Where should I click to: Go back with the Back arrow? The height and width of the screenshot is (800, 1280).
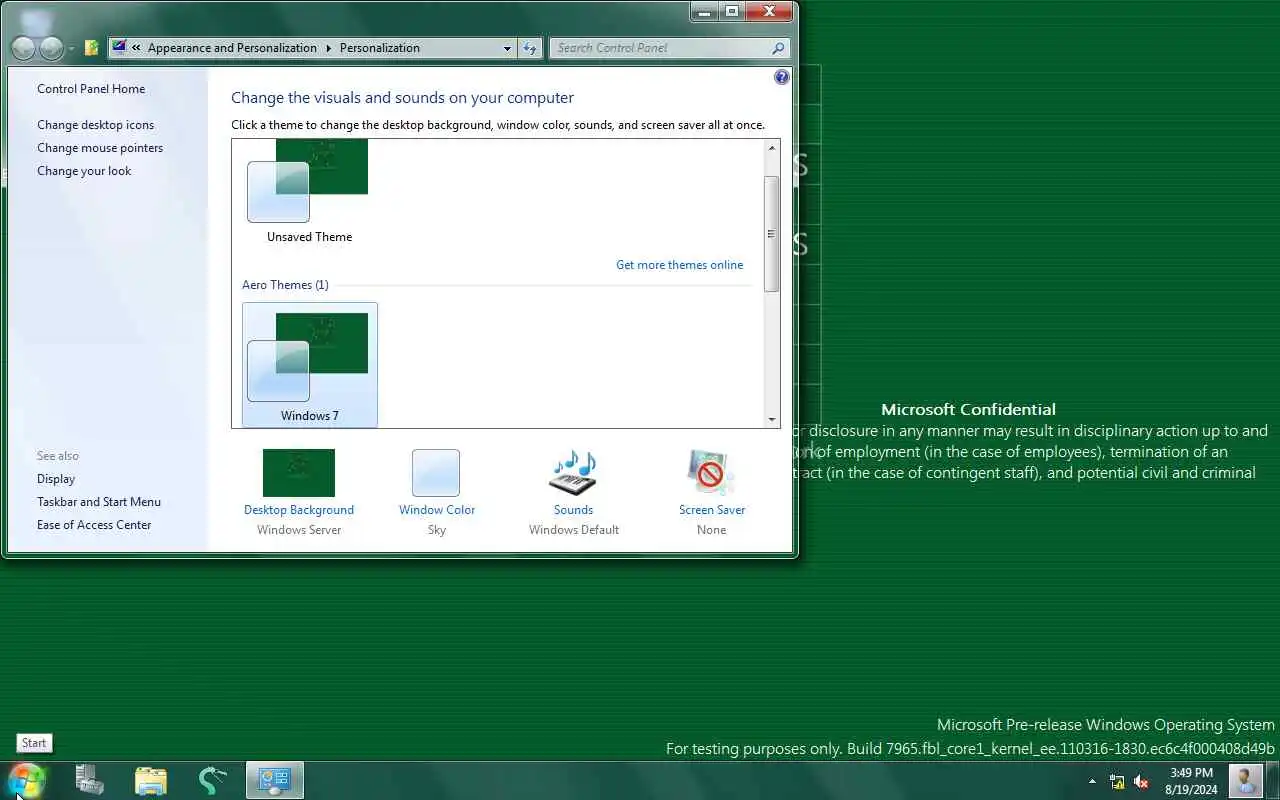pos(23,48)
